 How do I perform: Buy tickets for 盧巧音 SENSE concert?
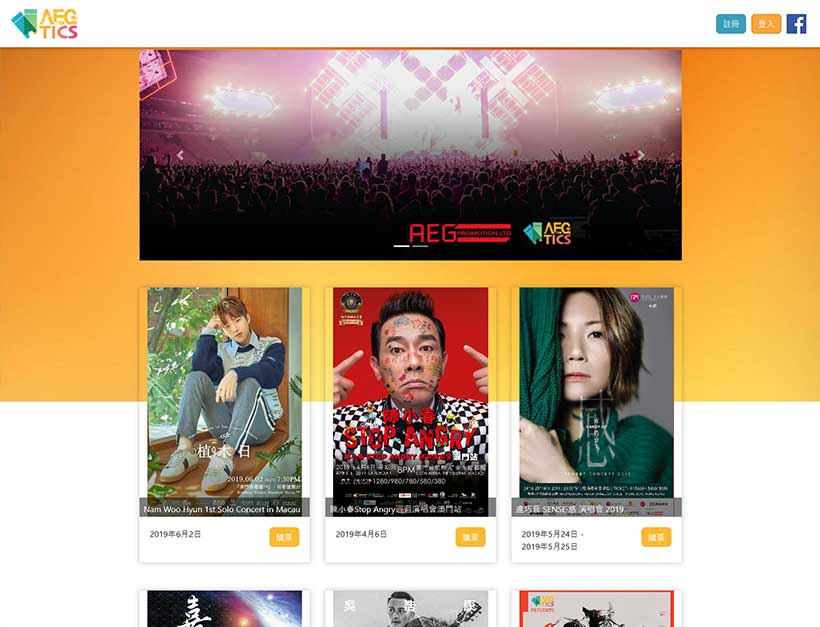656,537
